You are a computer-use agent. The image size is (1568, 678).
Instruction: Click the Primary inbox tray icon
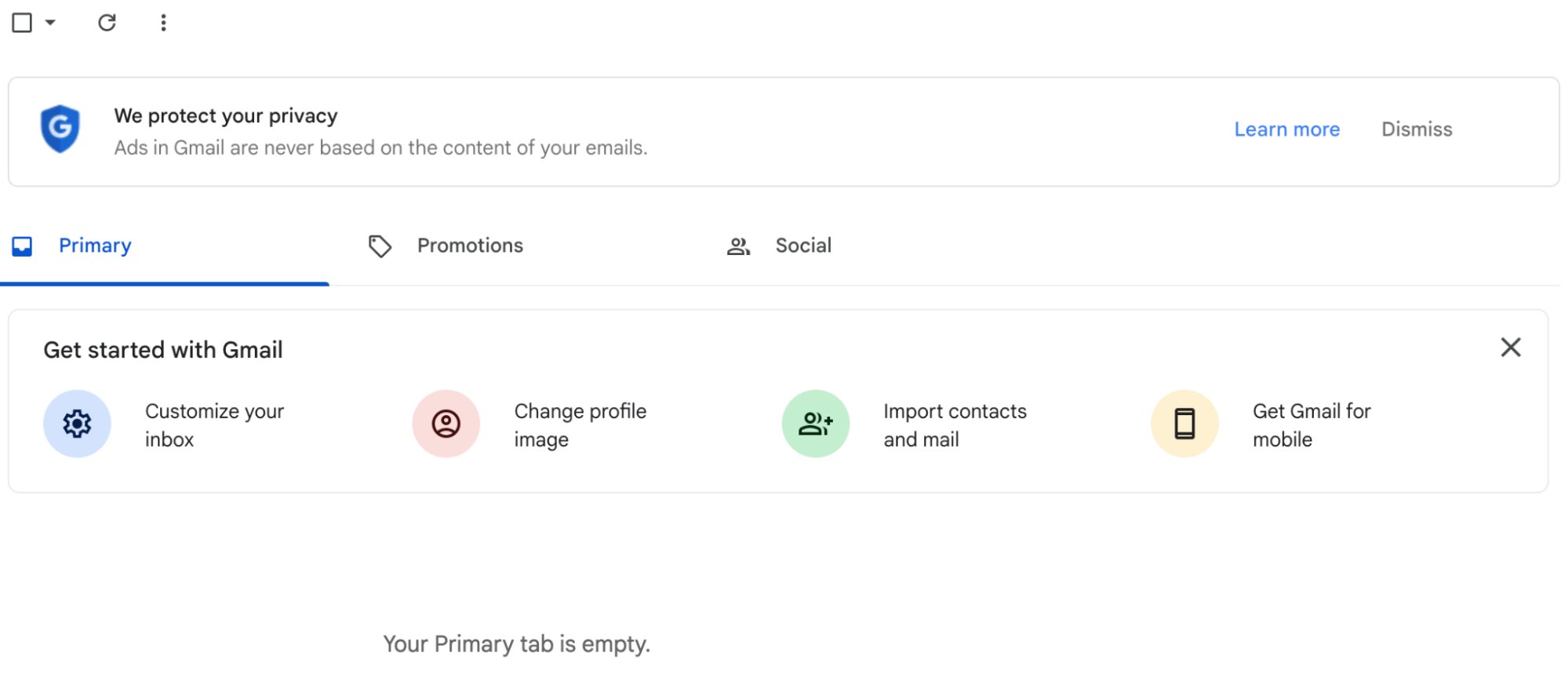(22, 246)
